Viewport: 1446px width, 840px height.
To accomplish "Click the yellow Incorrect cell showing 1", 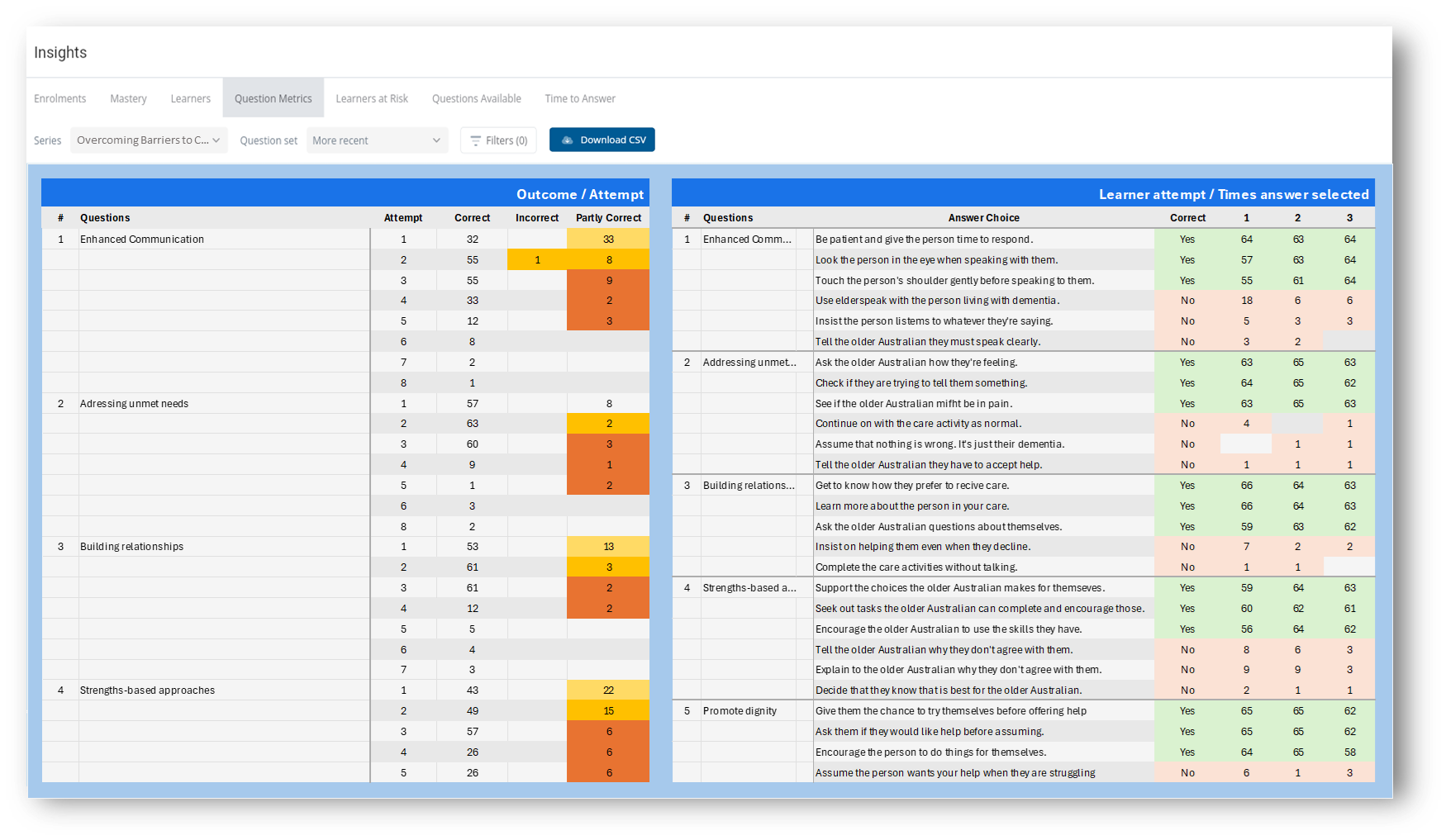I will [x=537, y=260].
